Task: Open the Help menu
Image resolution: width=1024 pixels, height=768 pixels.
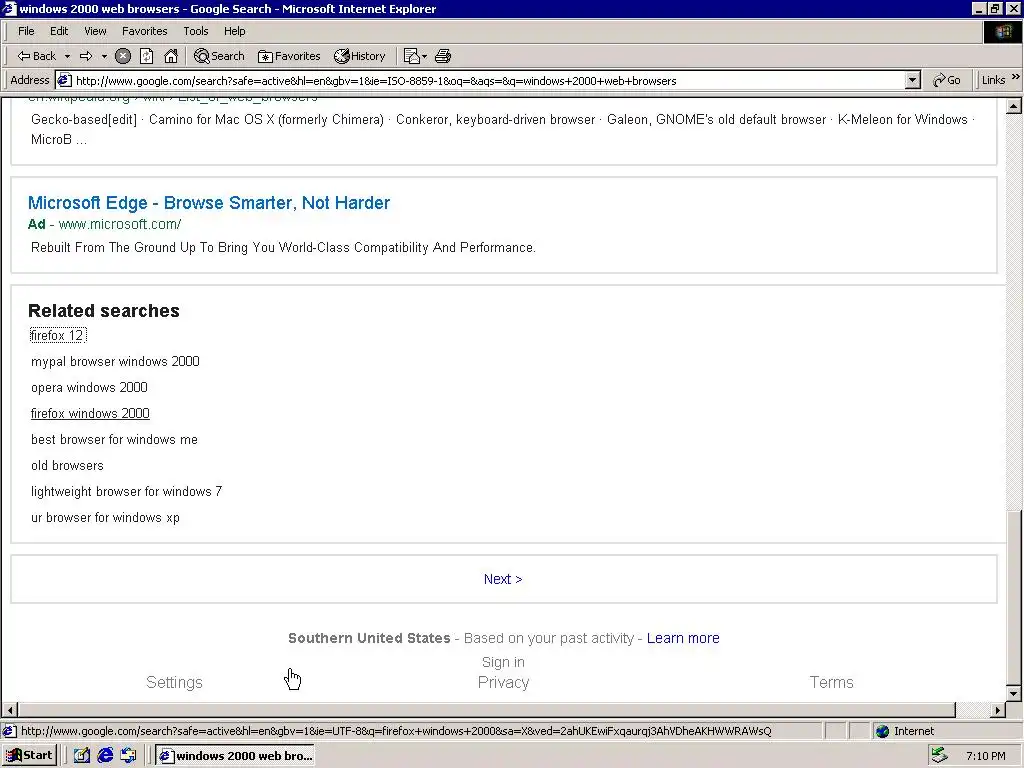Action: point(234,31)
